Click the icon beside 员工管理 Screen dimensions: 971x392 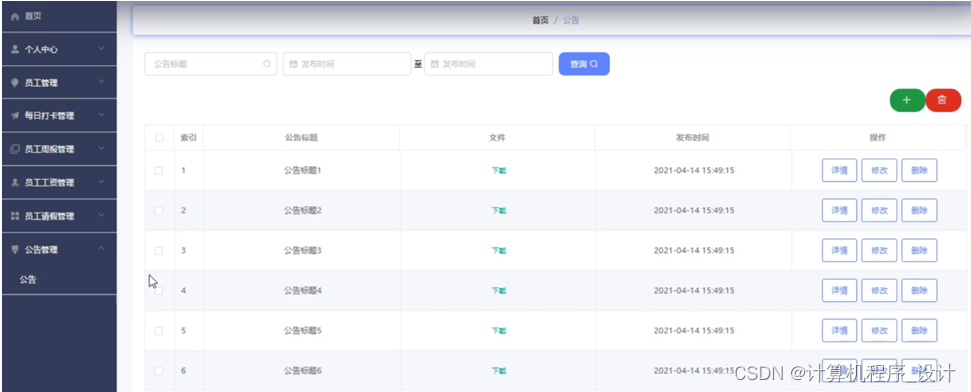[15, 83]
